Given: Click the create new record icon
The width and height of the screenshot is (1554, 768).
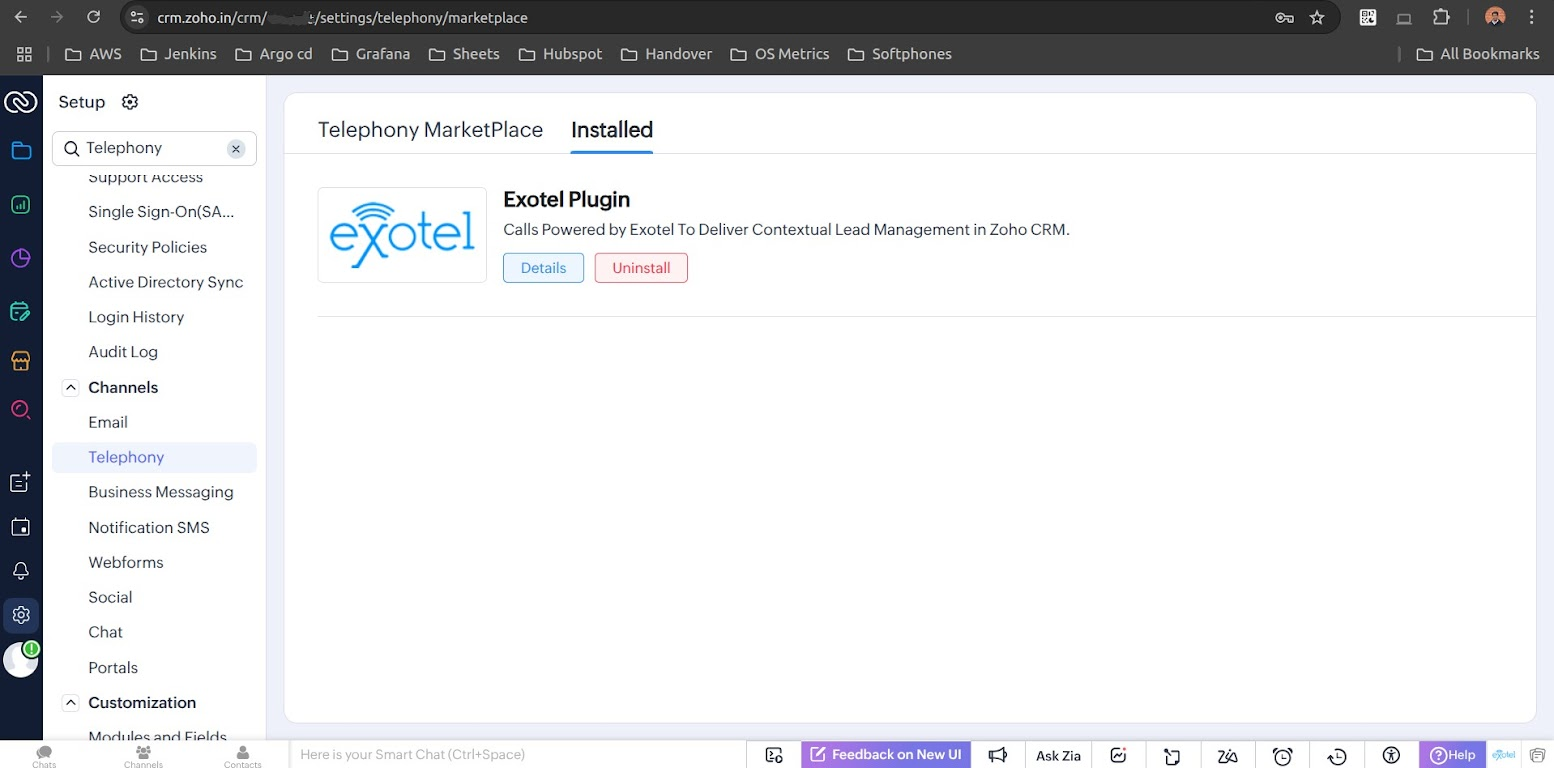Looking at the screenshot, I should pos(21,482).
